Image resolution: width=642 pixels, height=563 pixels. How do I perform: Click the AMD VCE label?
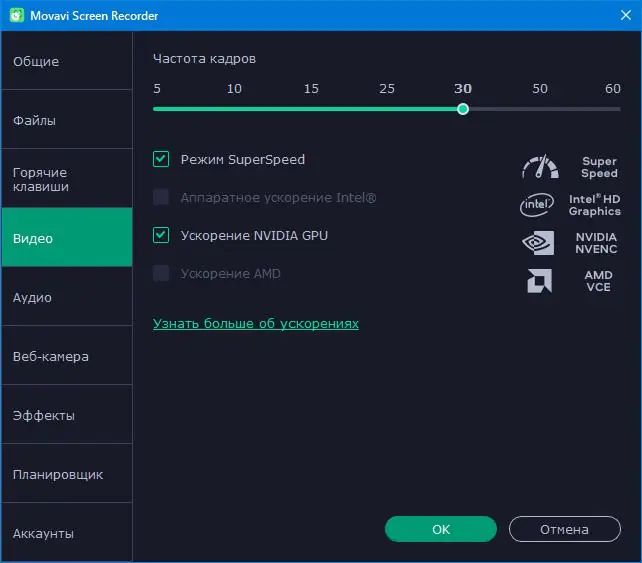coord(598,281)
